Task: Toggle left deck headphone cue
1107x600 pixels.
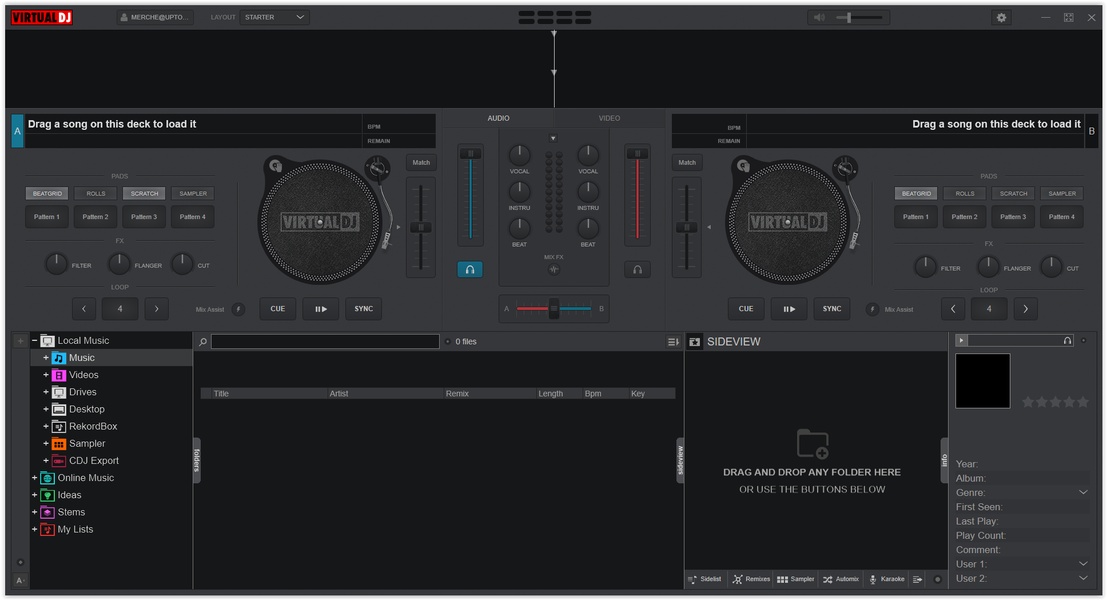Action: coord(469,270)
